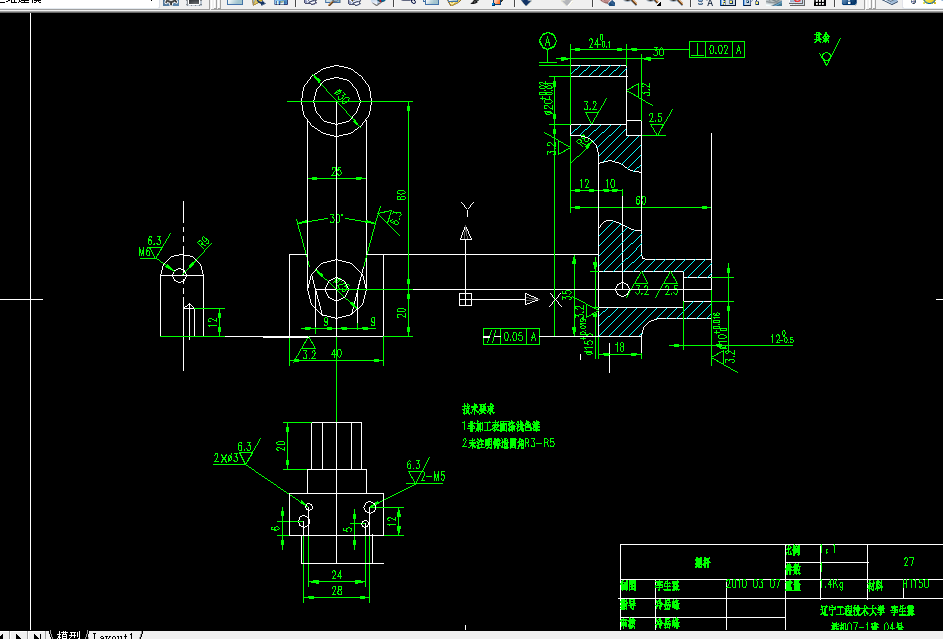Image resolution: width=943 pixels, height=639 pixels.
Task: Select the 24 dimension in bottom view
Action: (337, 575)
